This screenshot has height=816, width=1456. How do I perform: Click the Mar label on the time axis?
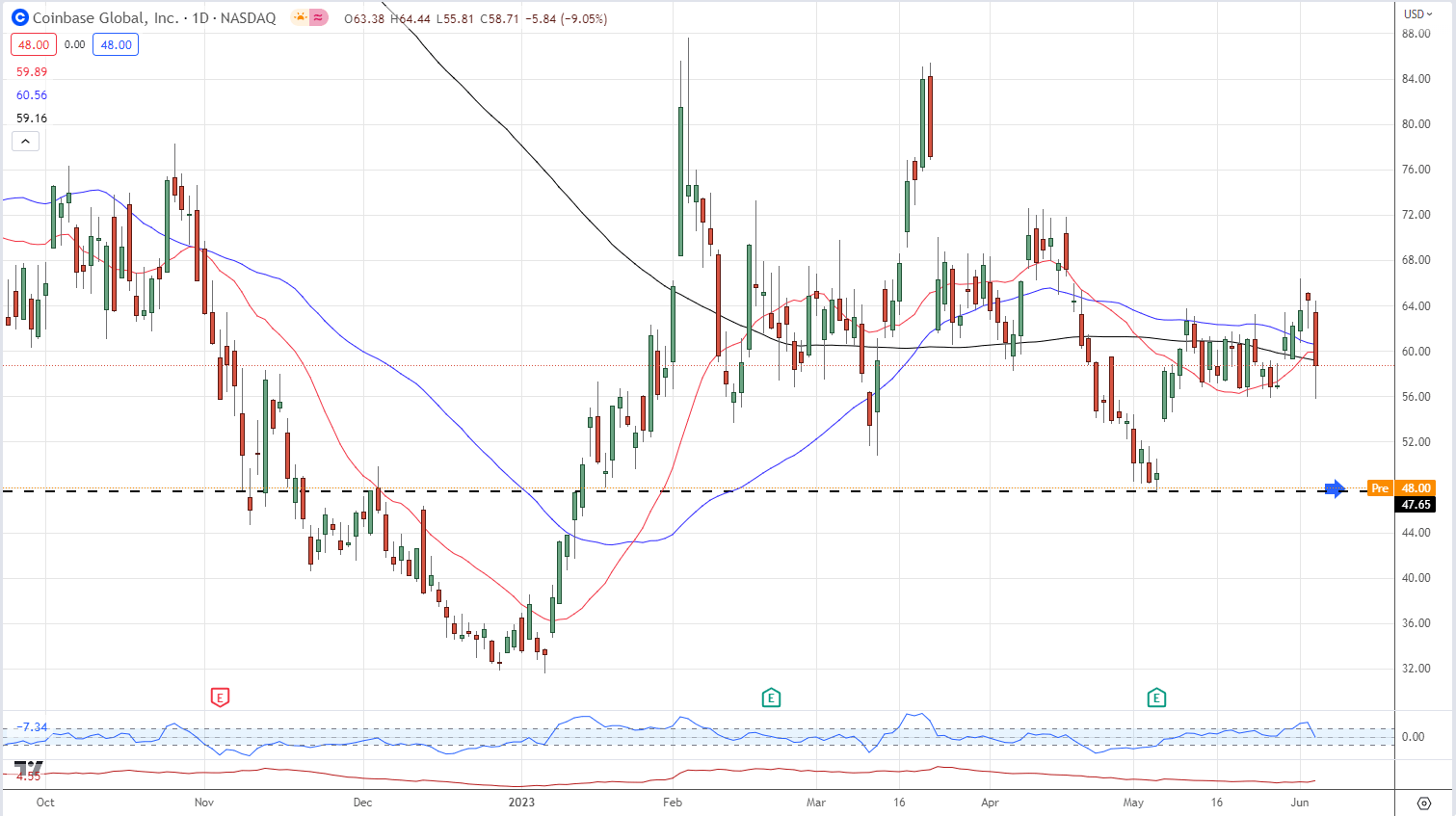[816, 803]
